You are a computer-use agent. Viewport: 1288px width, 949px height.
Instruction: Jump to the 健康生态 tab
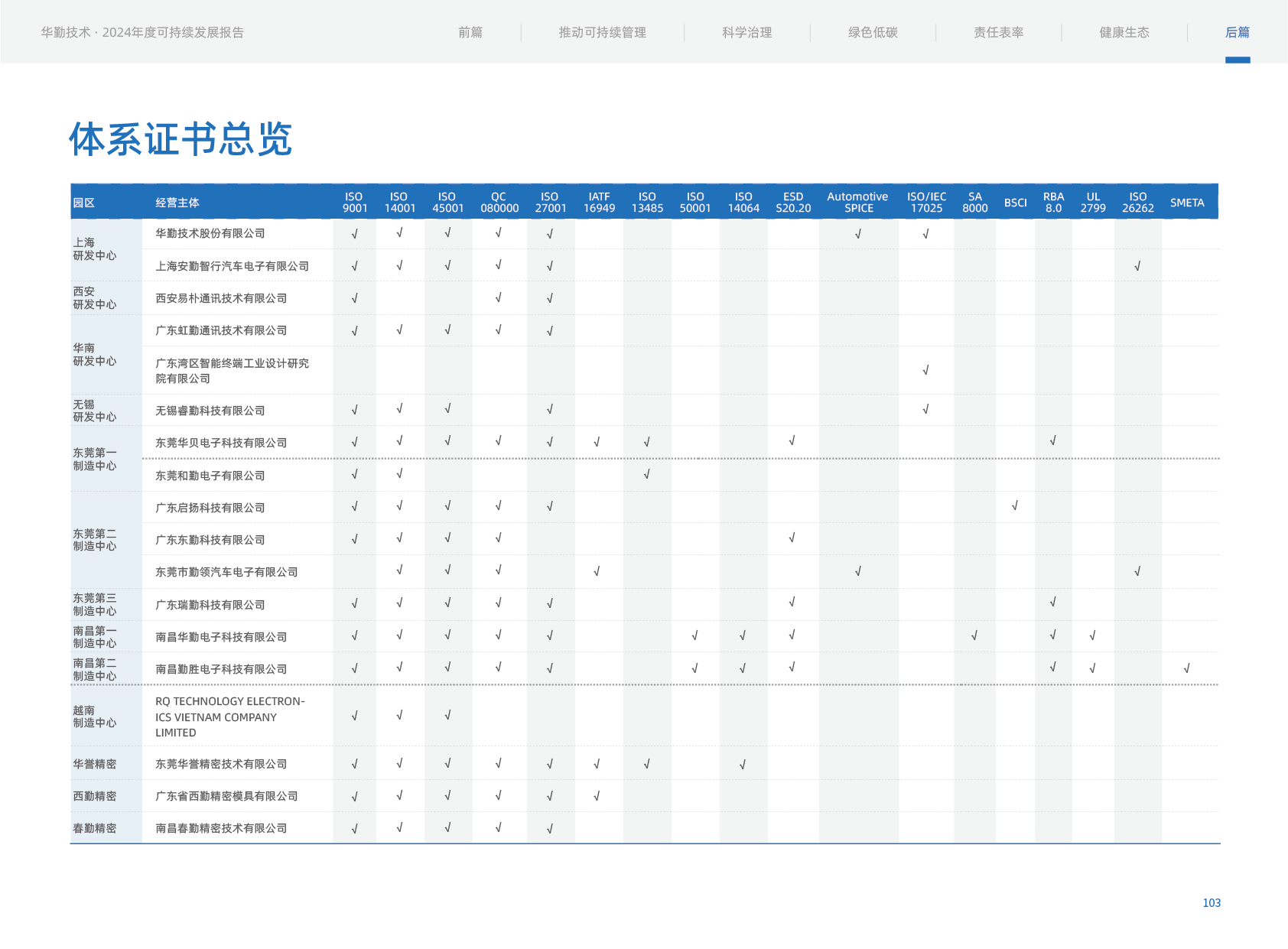pos(1124,32)
